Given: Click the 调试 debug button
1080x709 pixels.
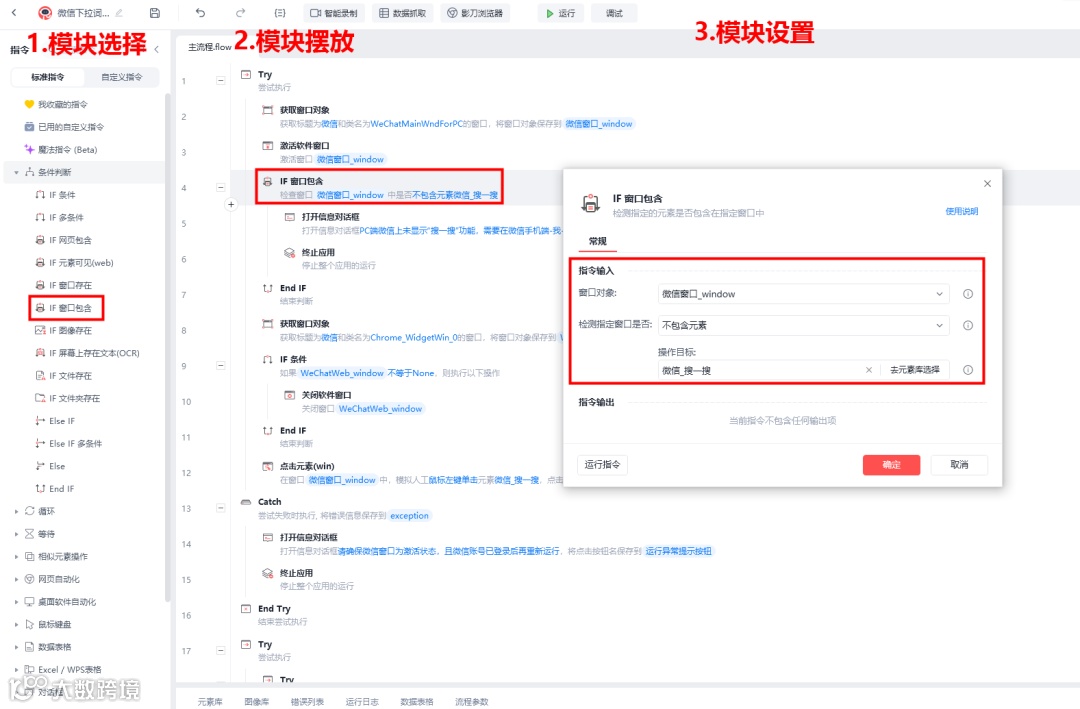Looking at the screenshot, I should [x=614, y=13].
